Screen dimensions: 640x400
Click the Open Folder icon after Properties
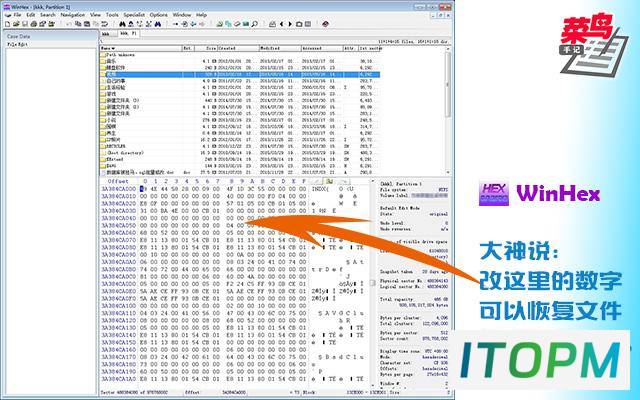[x=51, y=24]
